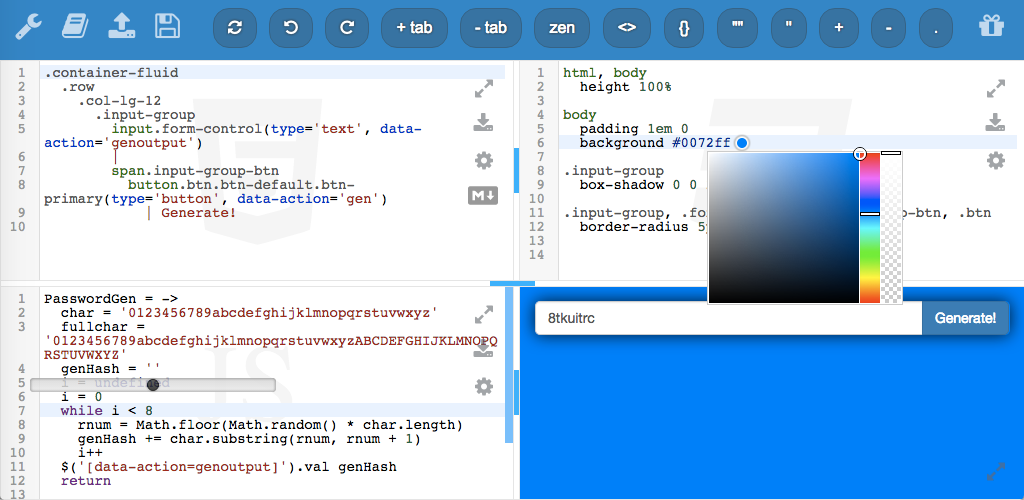Open CSS pane gear settings
This screenshot has width=1024, height=500.
995,160
